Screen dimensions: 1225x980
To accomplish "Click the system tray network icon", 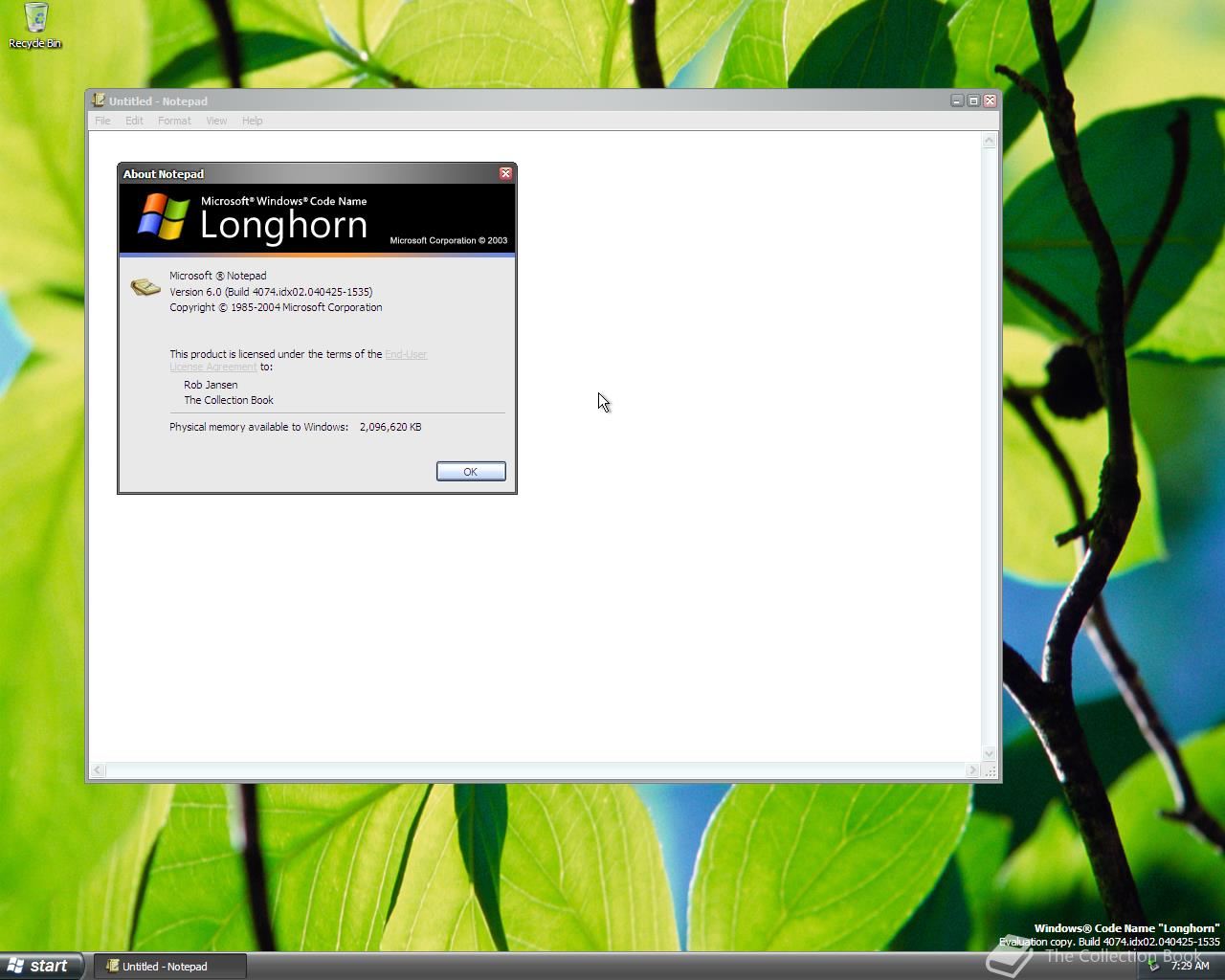I will coord(1153,967).
